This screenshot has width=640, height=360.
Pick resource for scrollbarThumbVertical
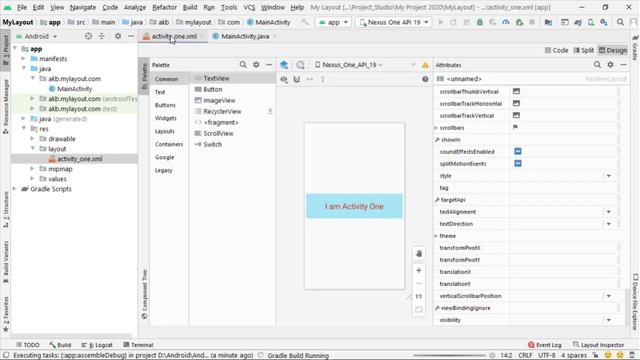(516, 91)
